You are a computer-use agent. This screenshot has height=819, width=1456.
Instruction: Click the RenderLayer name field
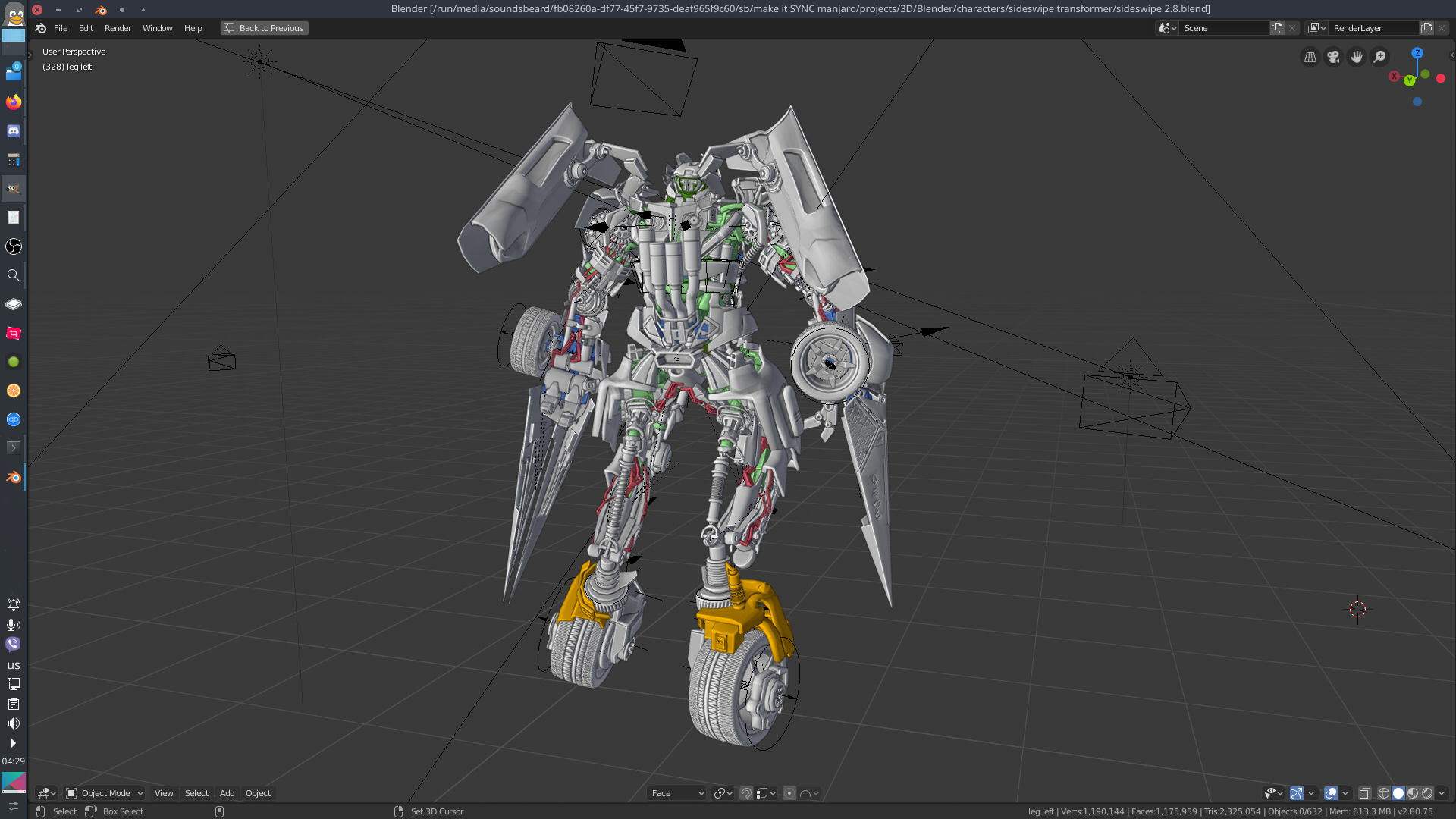click(1373, 28)
